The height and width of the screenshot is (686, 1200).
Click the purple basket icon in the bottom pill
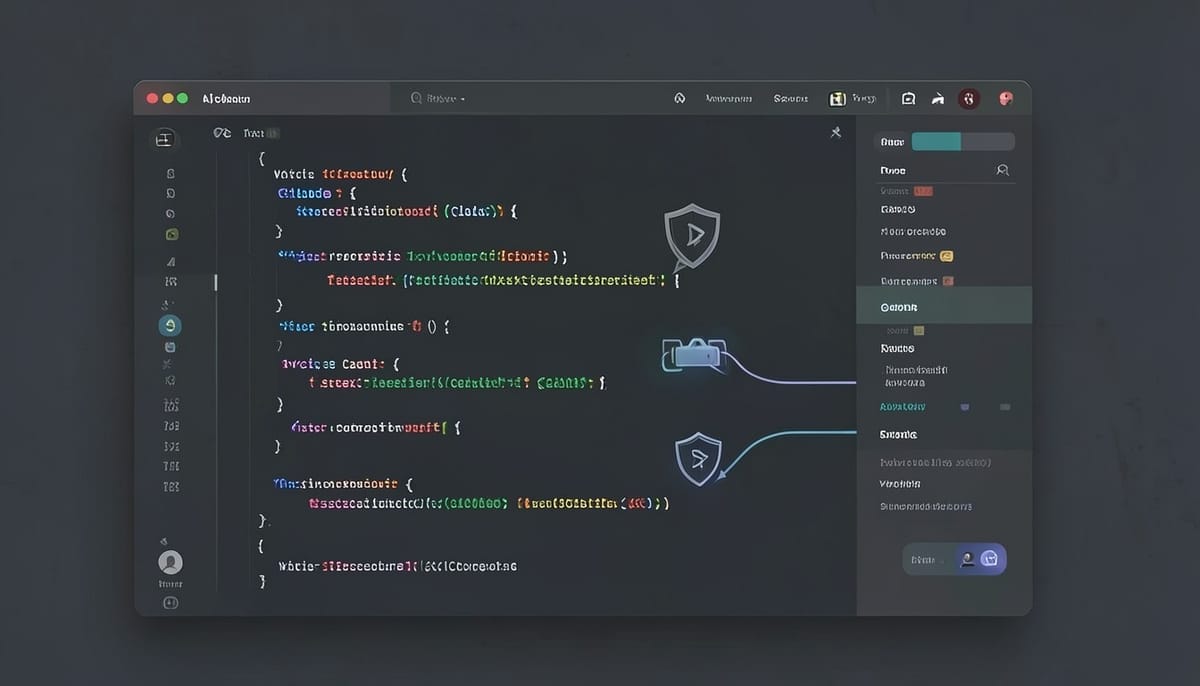coord(990,559)
